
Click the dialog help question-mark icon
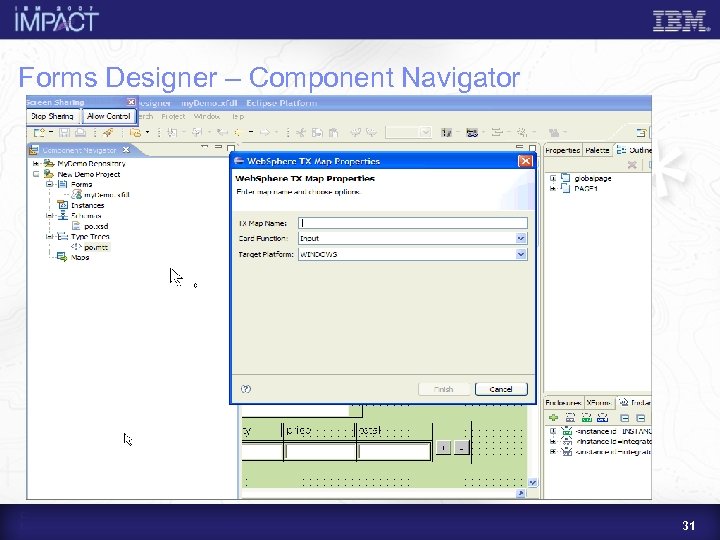(x=246, y=389)
